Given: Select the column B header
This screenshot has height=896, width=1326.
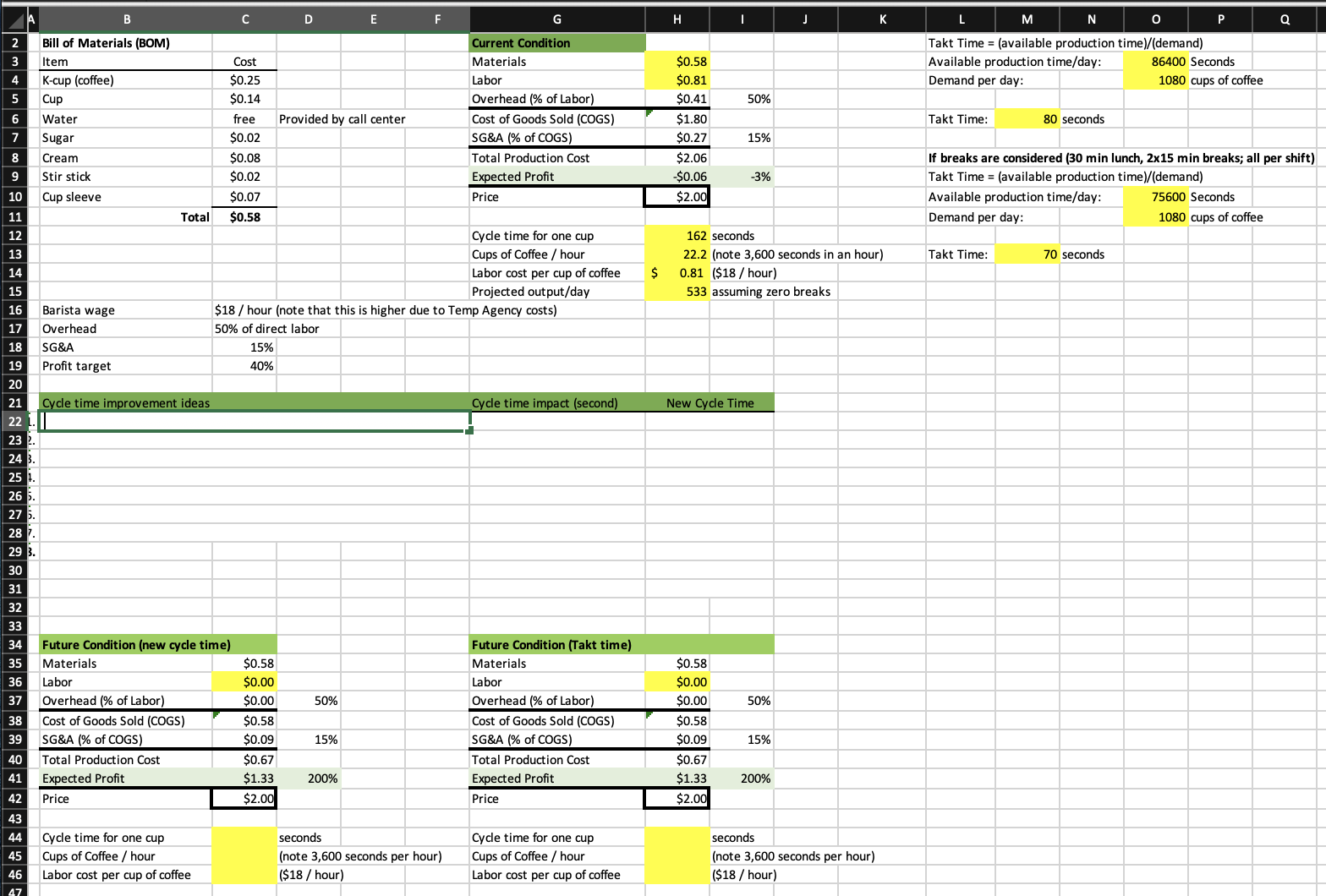Looking at the screenshot, I should pos(126,21).
